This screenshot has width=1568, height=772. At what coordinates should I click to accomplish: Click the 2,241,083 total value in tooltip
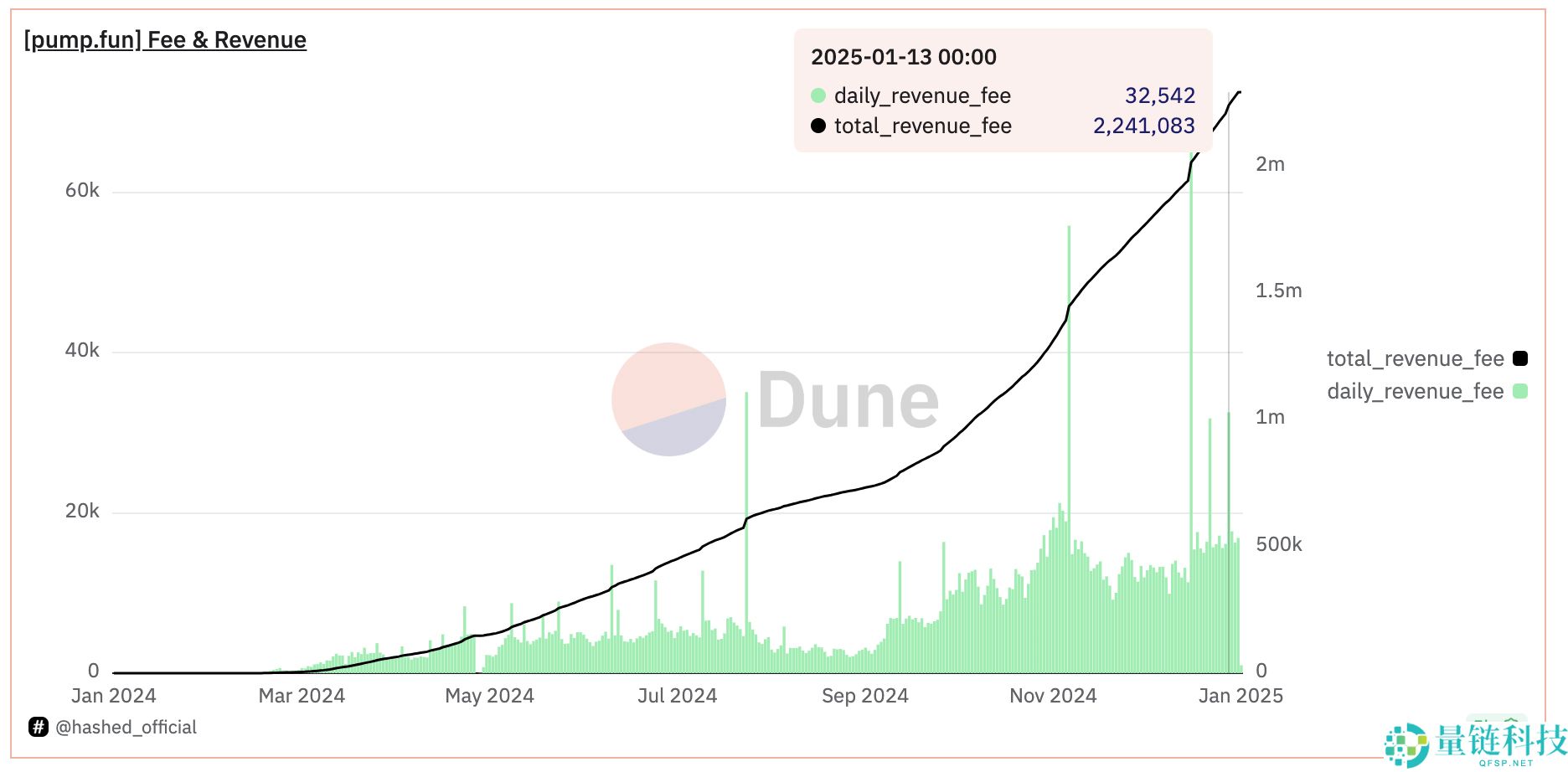1143,126
